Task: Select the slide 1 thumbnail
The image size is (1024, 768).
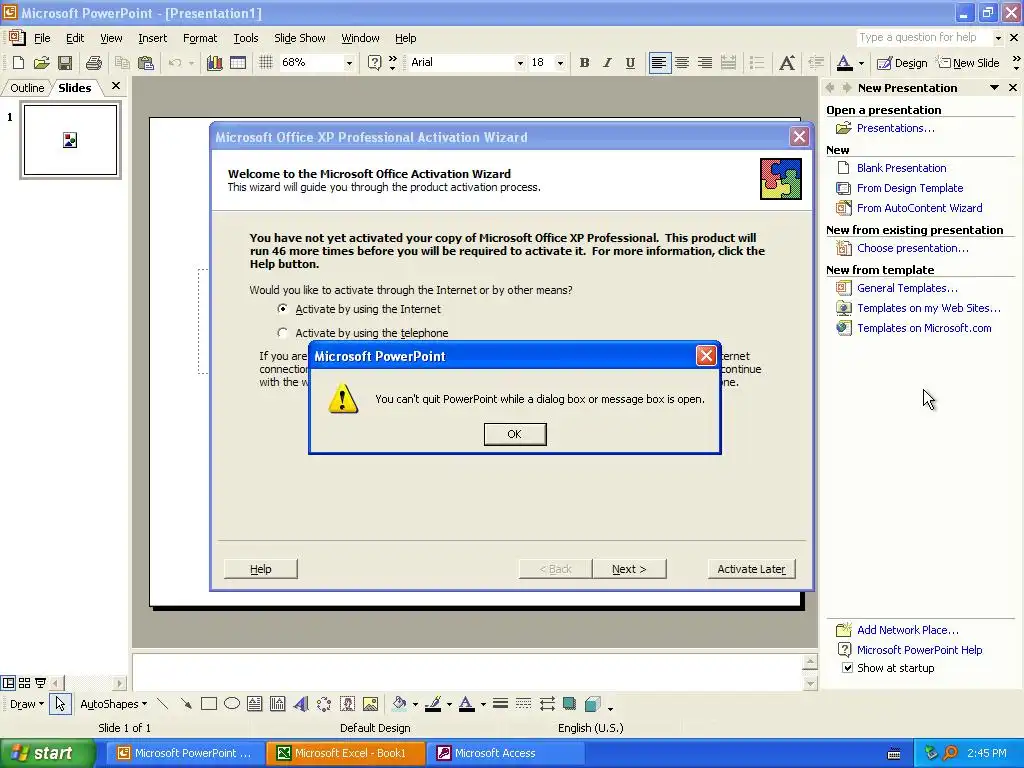Action: coord(71,140)
